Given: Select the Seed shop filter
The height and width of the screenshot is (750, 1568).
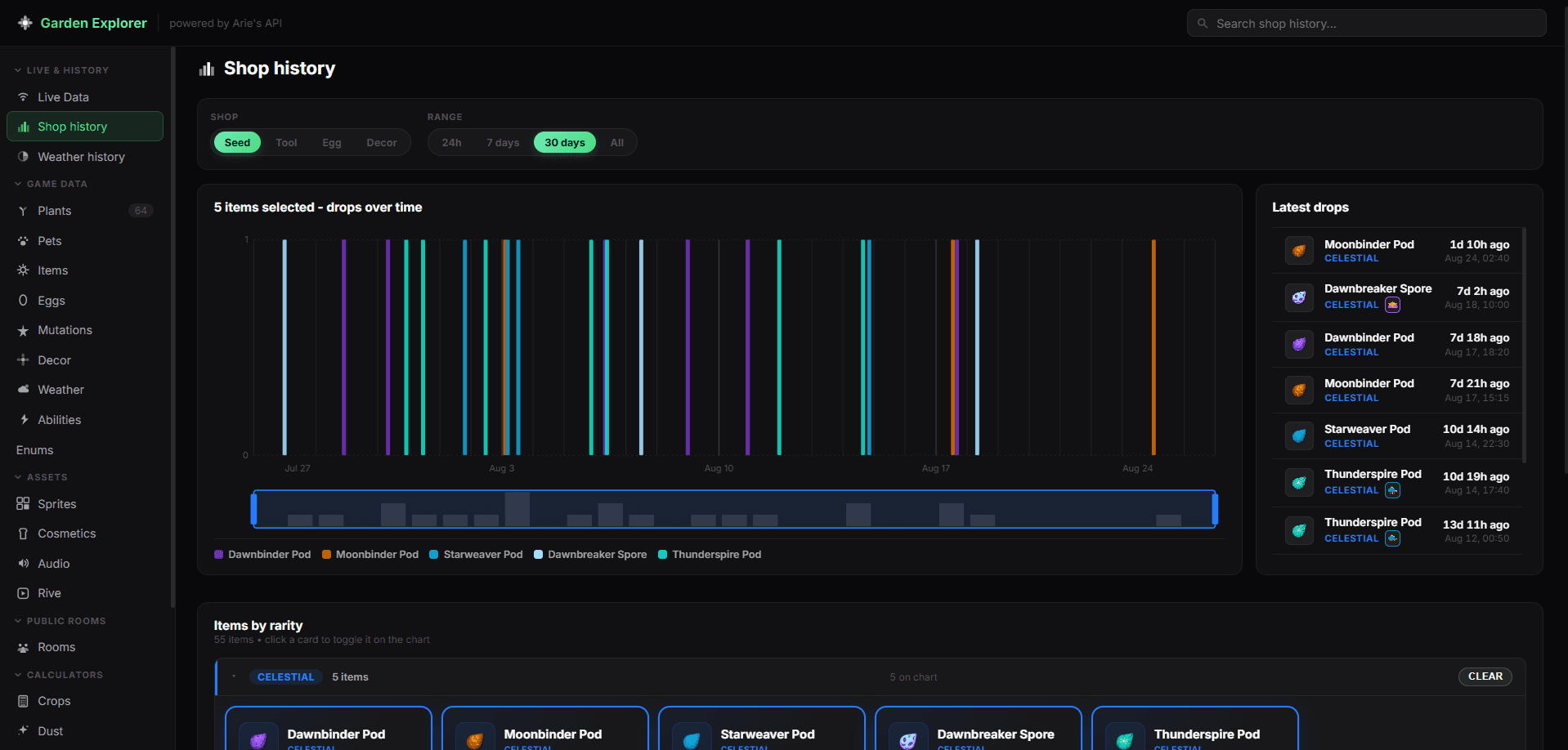Looking at the screenshot, I should coord(237,142).
